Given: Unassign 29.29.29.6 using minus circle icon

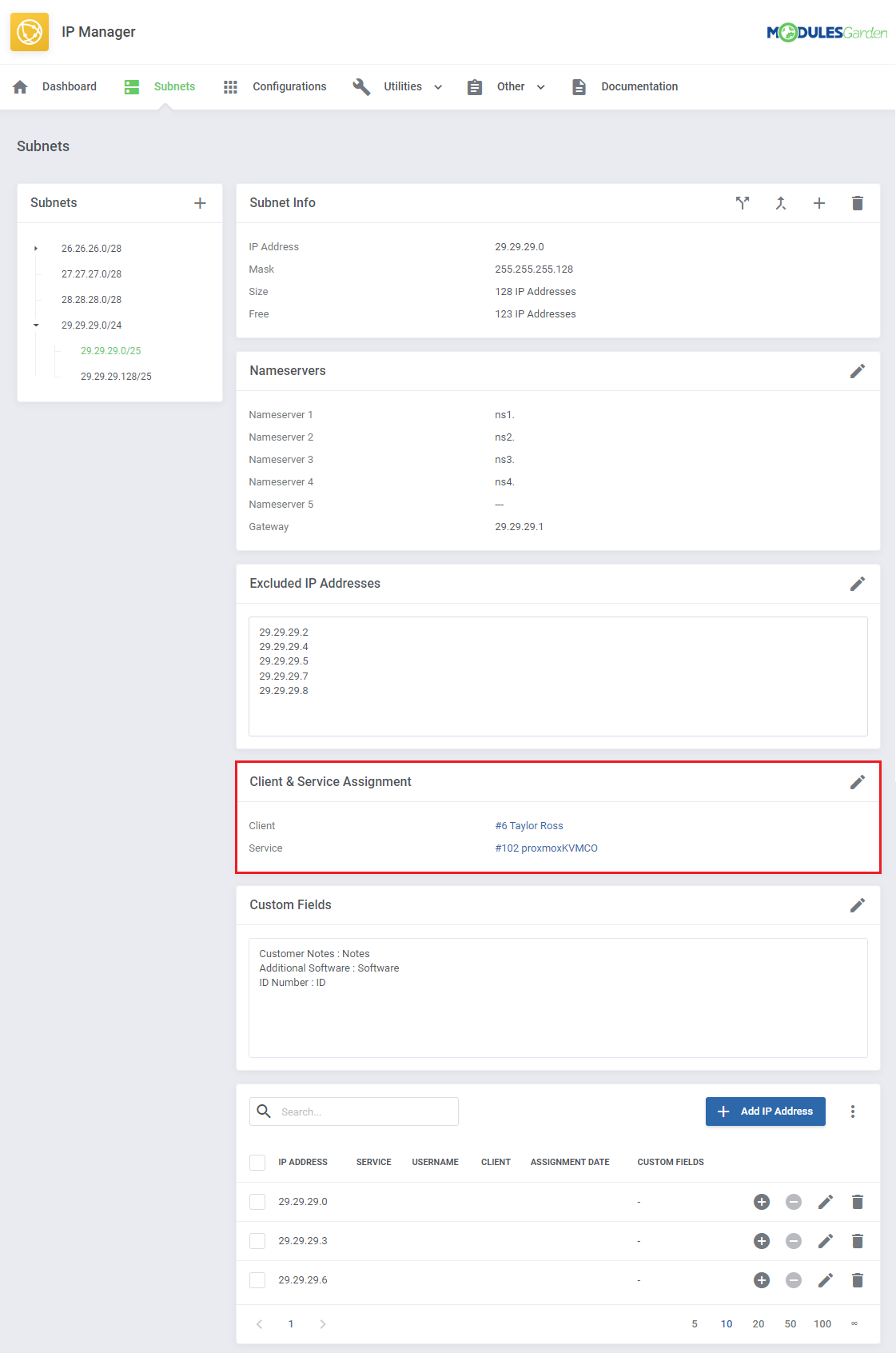Looking at the screenshot, I should pos(794,1280).
